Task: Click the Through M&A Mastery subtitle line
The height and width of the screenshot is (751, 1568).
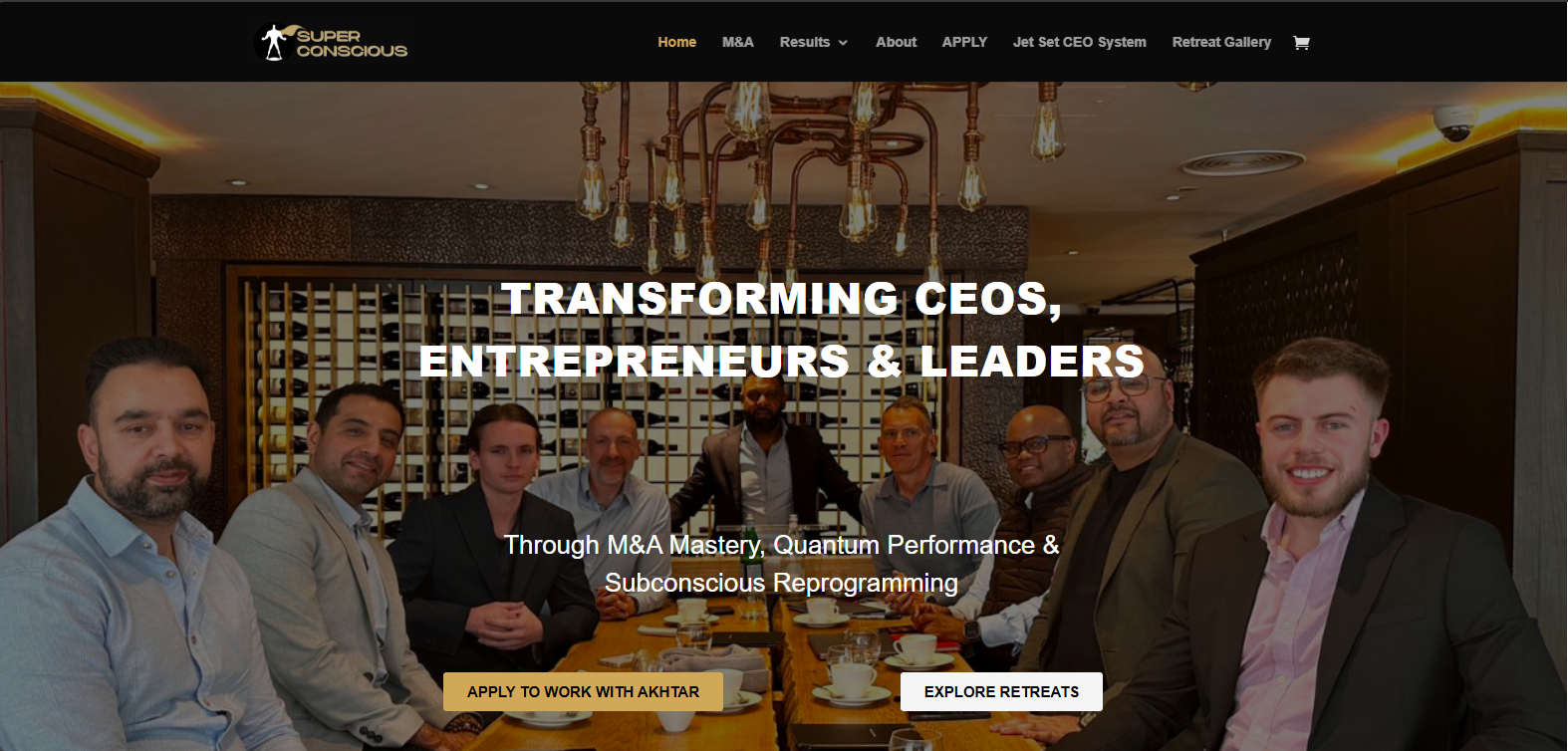Action: (x=782, y=545)
